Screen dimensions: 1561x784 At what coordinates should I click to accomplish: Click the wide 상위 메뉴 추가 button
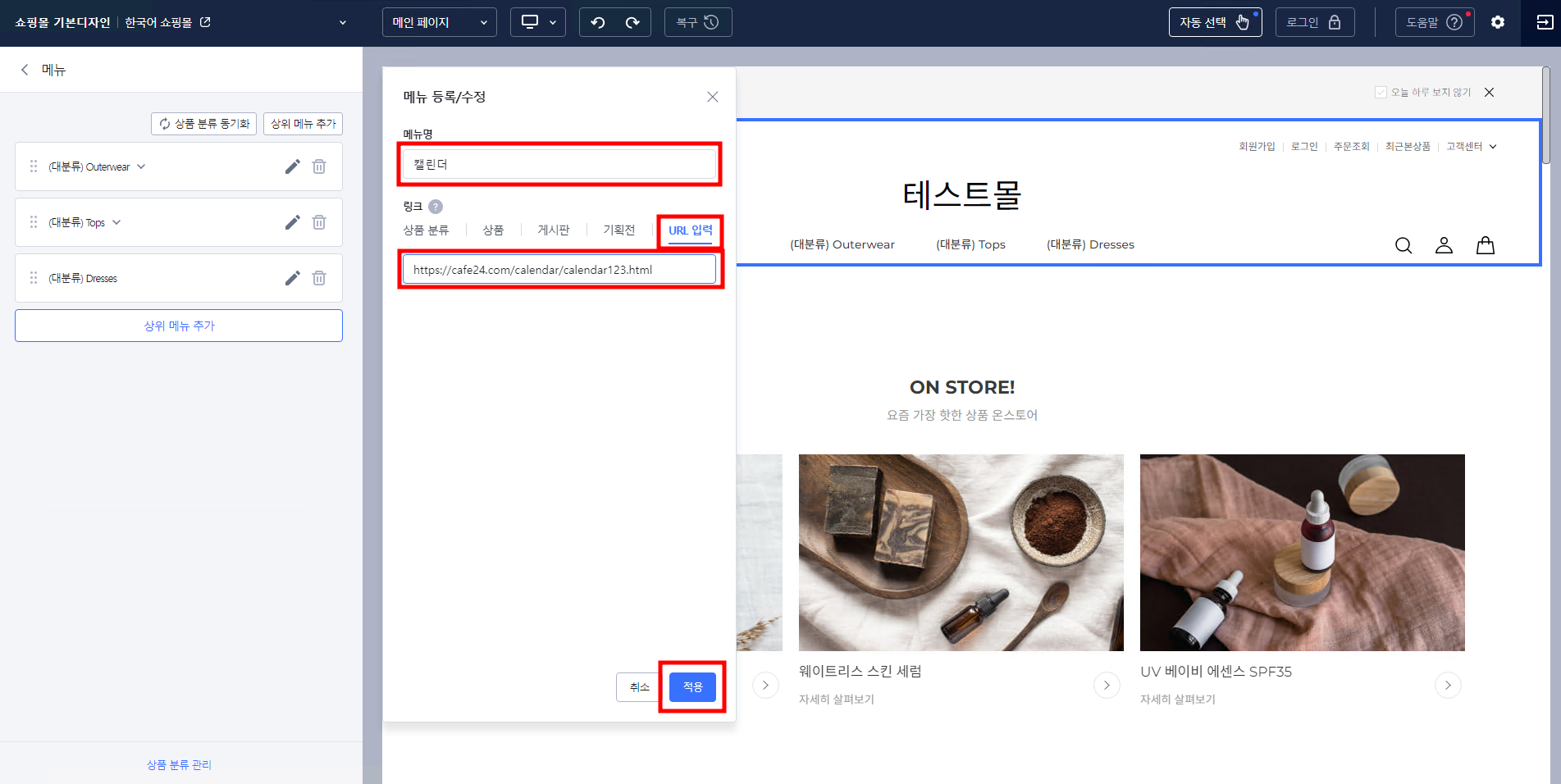179,326
